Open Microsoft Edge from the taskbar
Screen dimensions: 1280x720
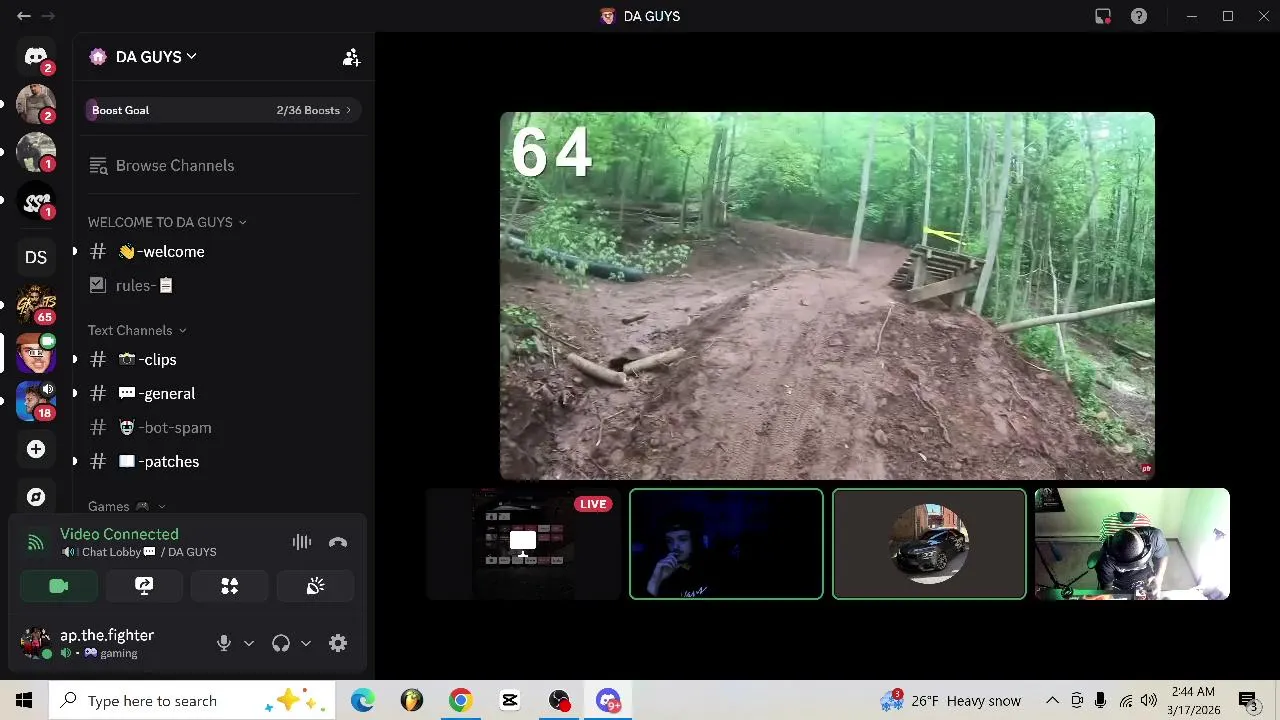click(x=362, y=701)
